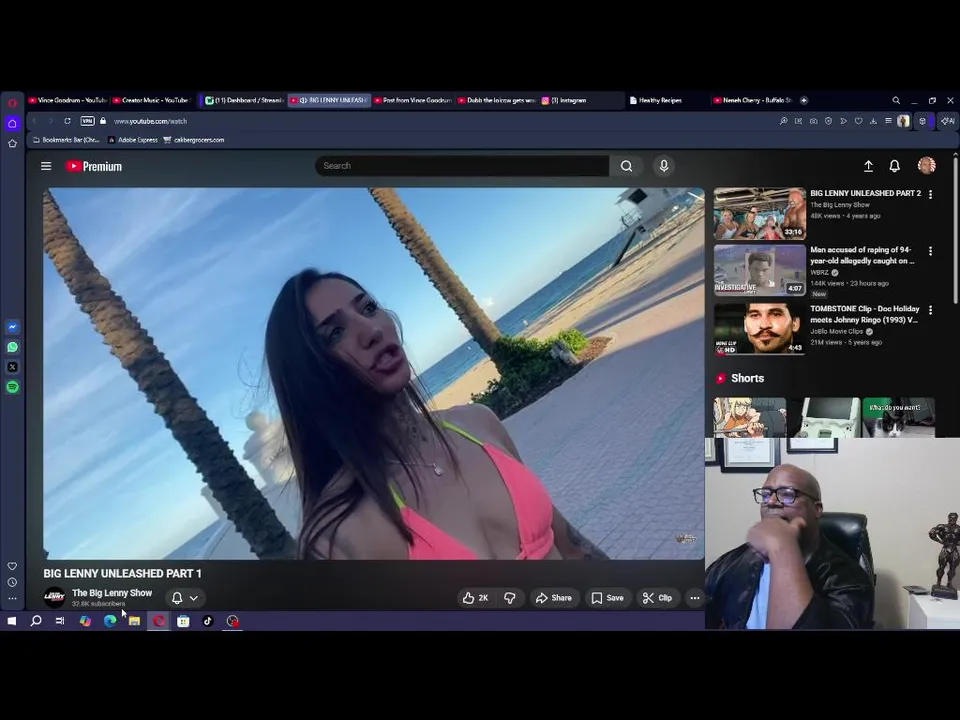Open Bookmarks Bar folder

pyautogui.click(x=66, y=140)
